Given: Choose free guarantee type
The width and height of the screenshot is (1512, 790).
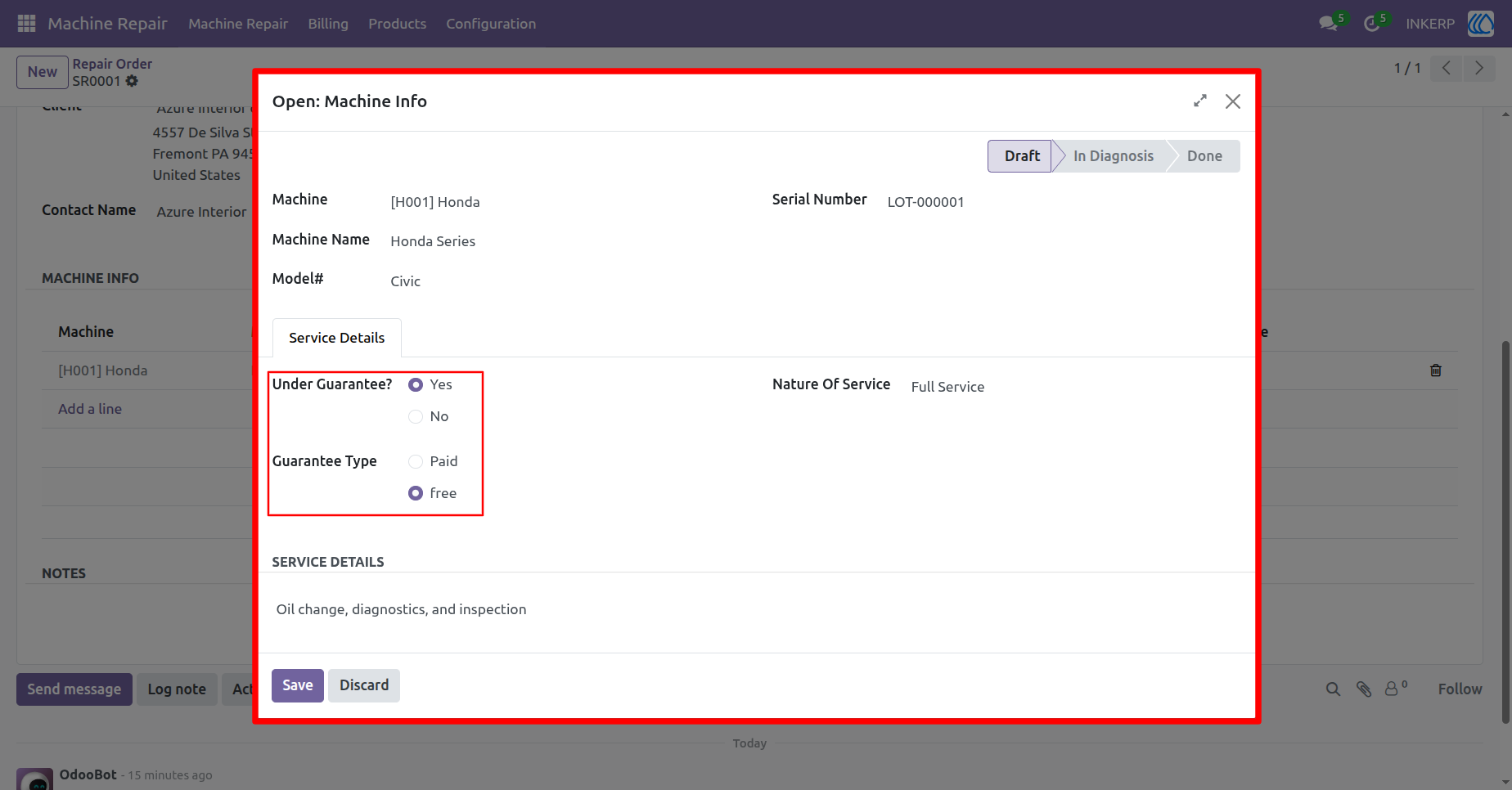Looking at the screenshot, I should [416, 493].
